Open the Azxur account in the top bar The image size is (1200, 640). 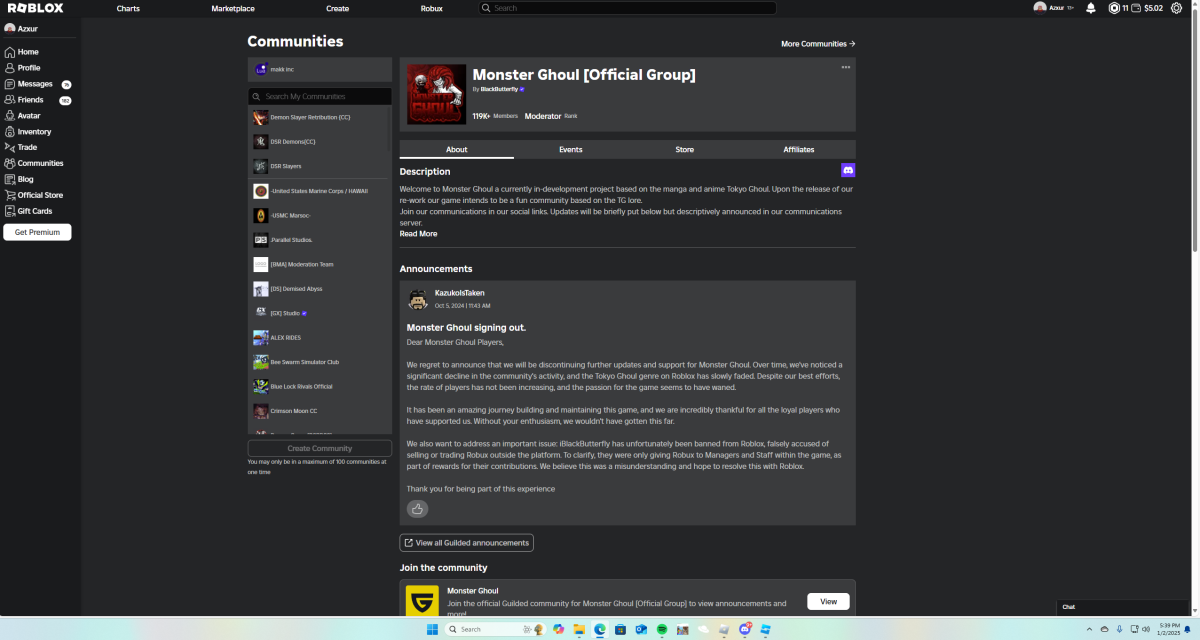click(1052, 8)
